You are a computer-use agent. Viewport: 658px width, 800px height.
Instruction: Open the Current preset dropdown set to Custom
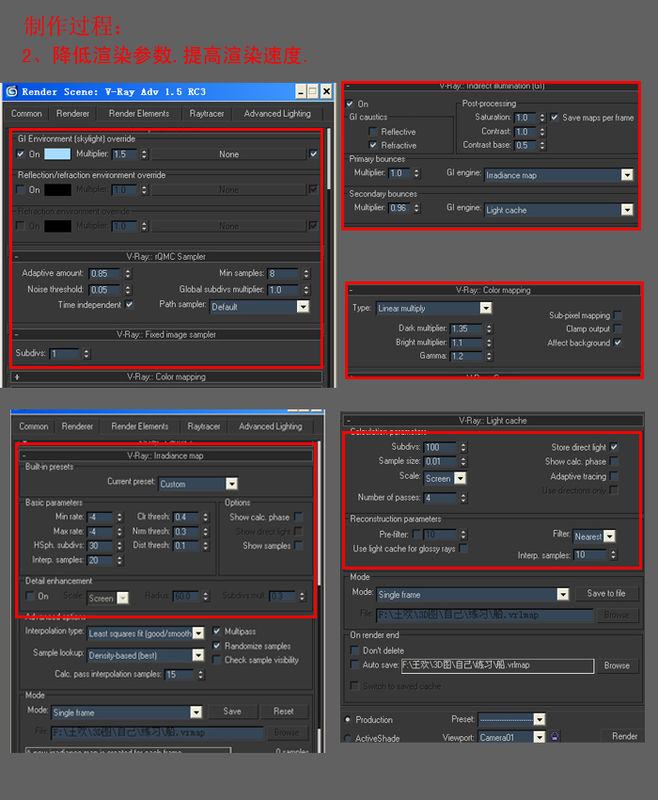point(198,484)
